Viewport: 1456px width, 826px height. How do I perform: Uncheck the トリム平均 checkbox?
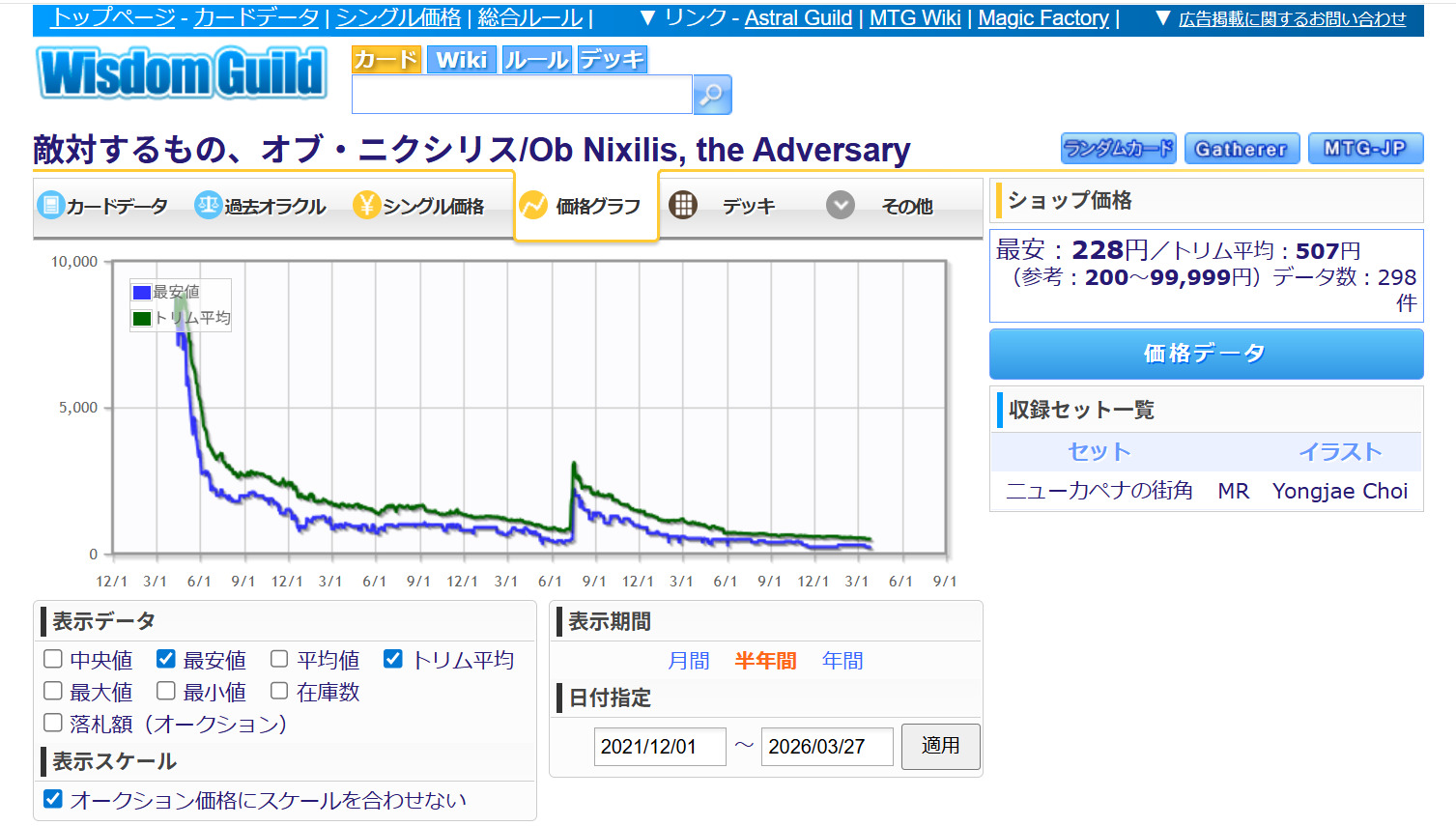[392, 660]
